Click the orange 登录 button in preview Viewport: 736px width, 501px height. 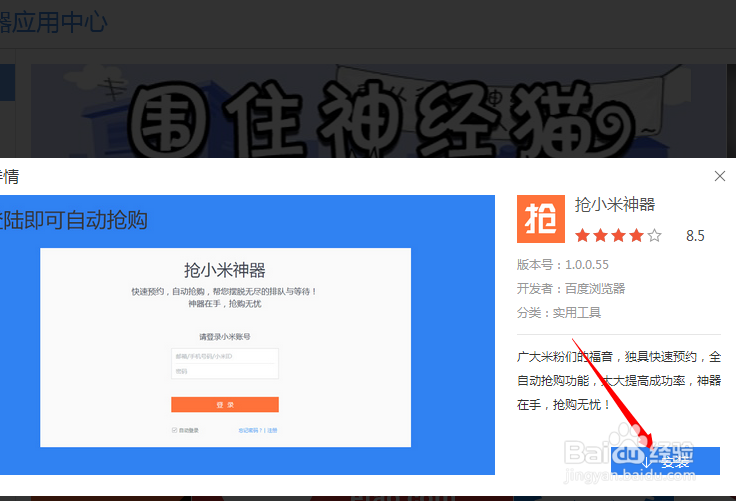(225, 405)
